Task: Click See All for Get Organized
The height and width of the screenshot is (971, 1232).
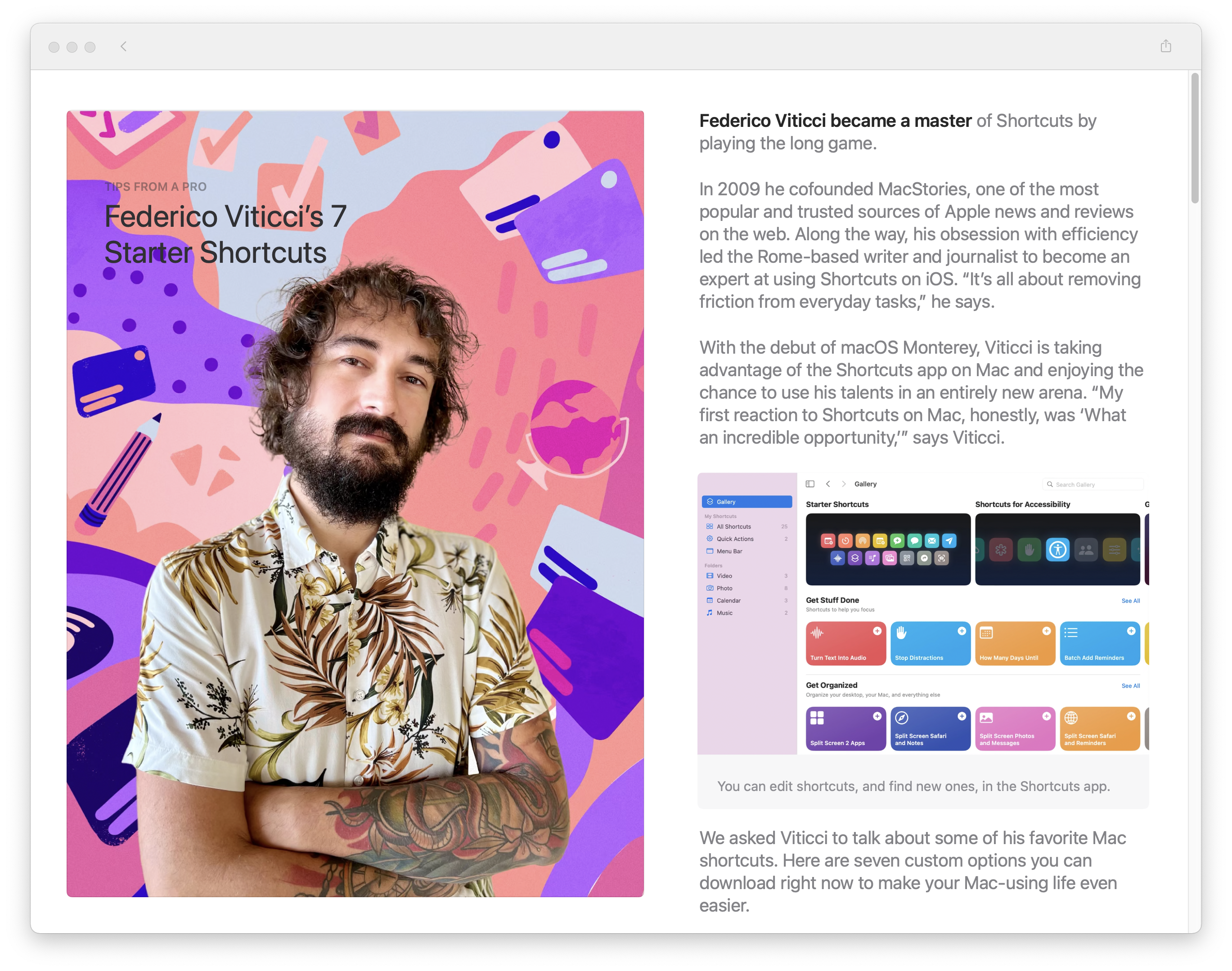Action: point(1130,686)
